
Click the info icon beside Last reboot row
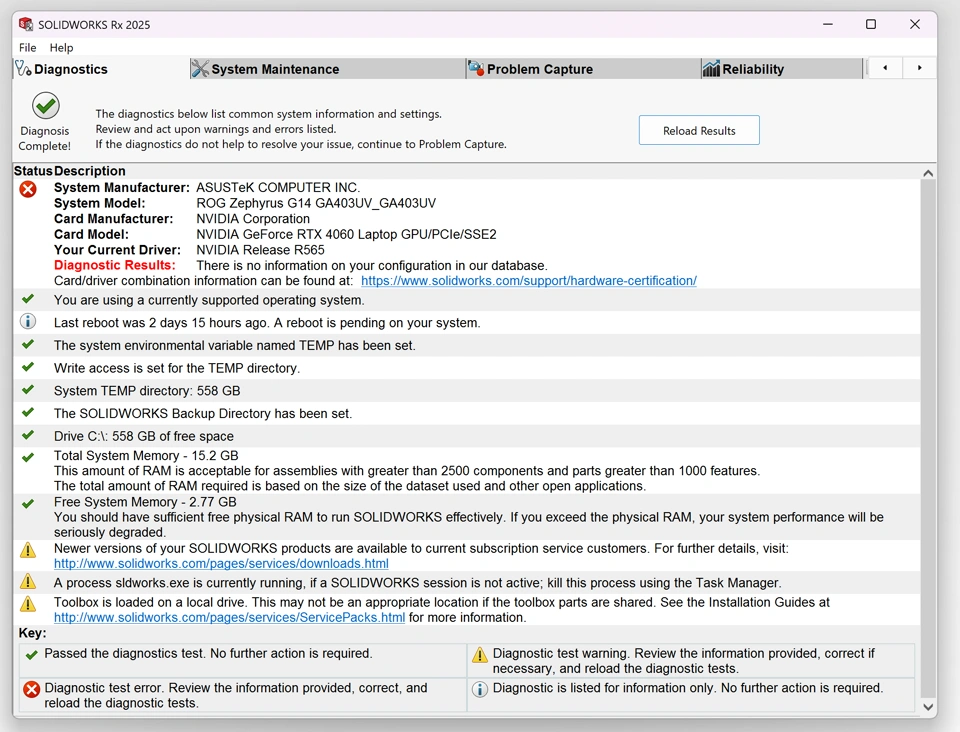point(28,321)
